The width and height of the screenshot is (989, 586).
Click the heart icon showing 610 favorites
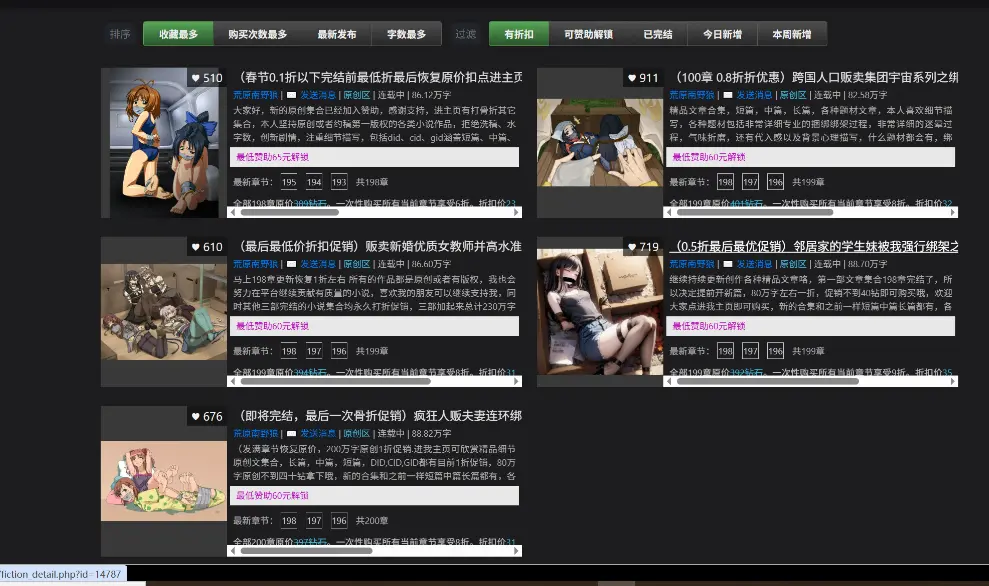(x=195, y=247)
